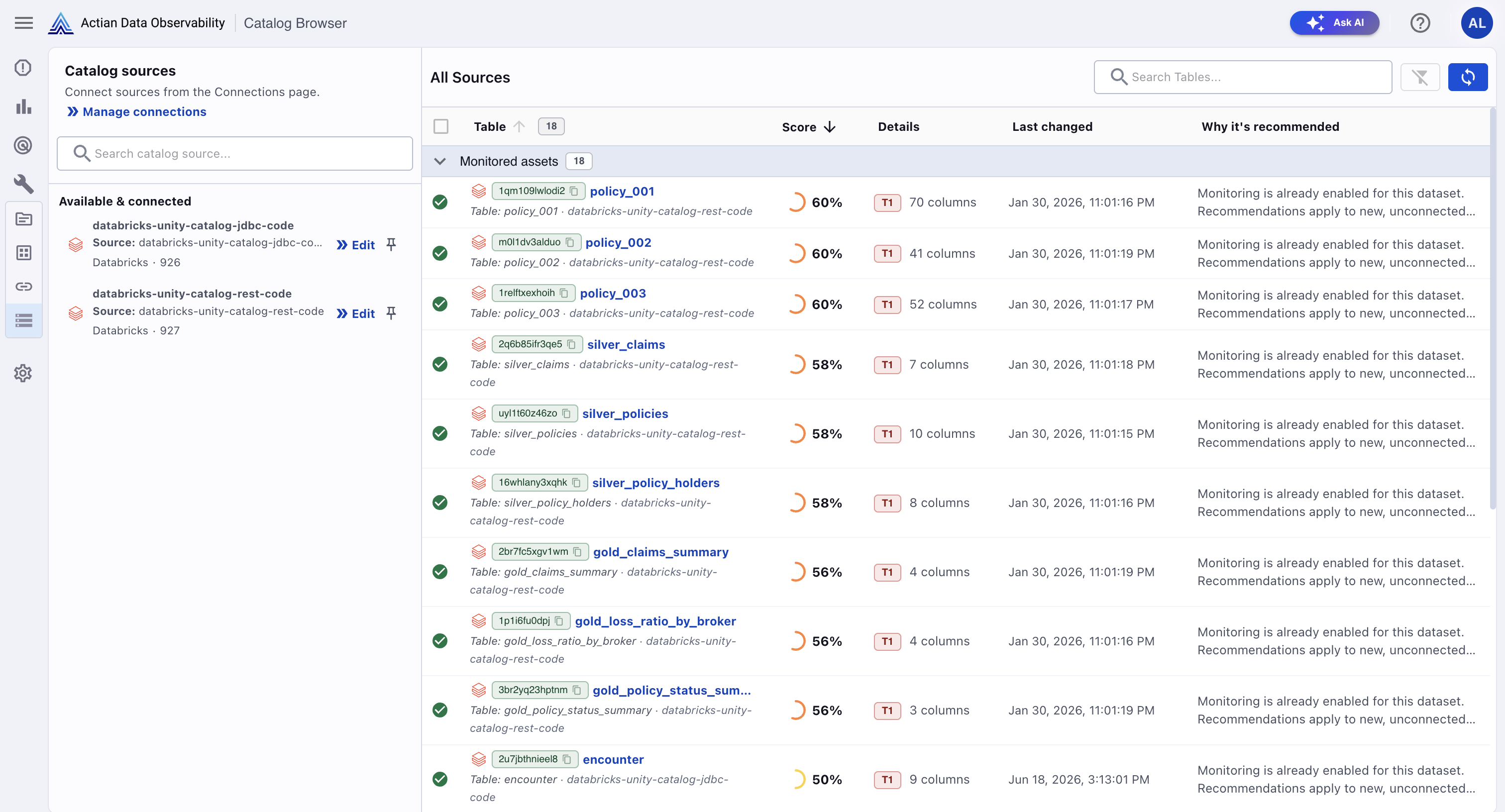Collapse the Monitored assets group
Viewport: 1505px width, 812px height.
click(x=440, y=161)
